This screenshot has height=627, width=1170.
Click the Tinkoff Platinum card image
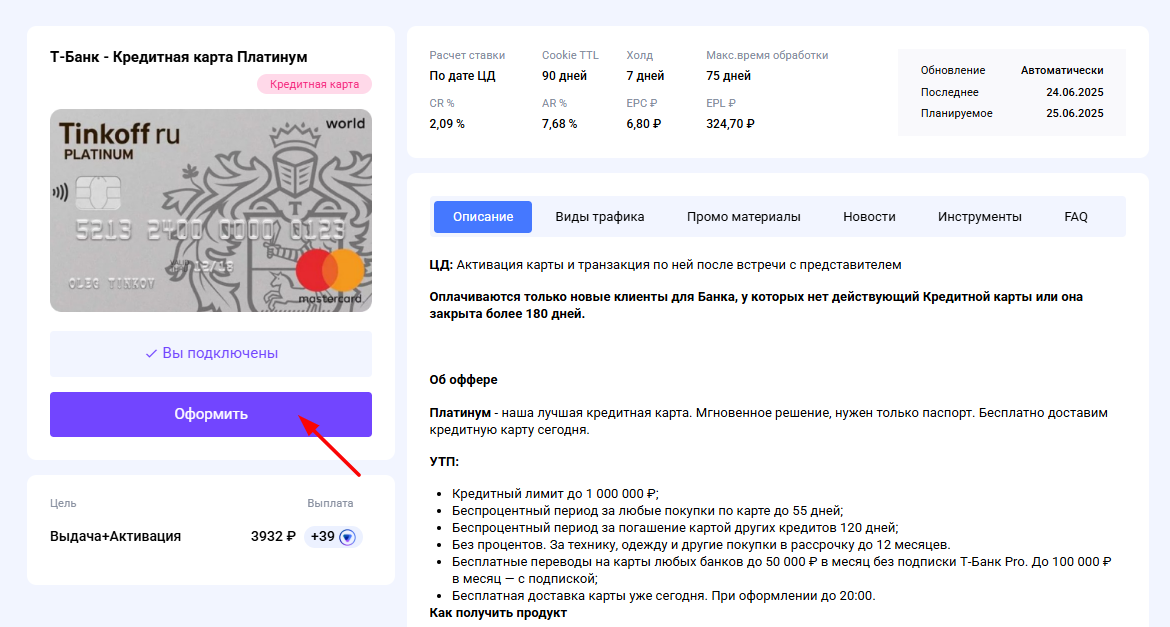pos(210,210)
